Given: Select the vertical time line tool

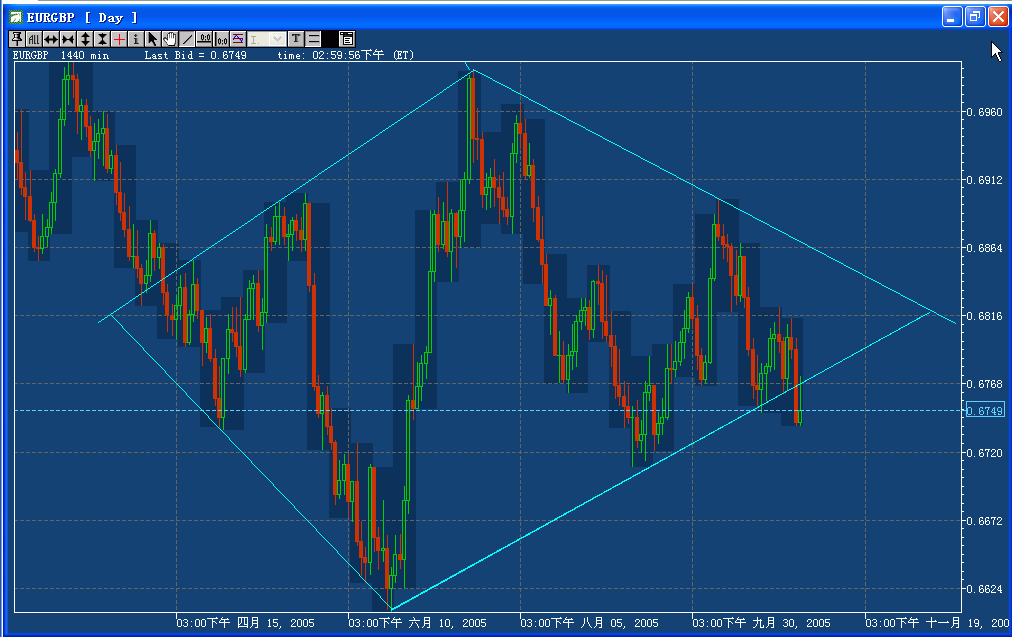Looking at the screenshot, I should click(221, 39).
